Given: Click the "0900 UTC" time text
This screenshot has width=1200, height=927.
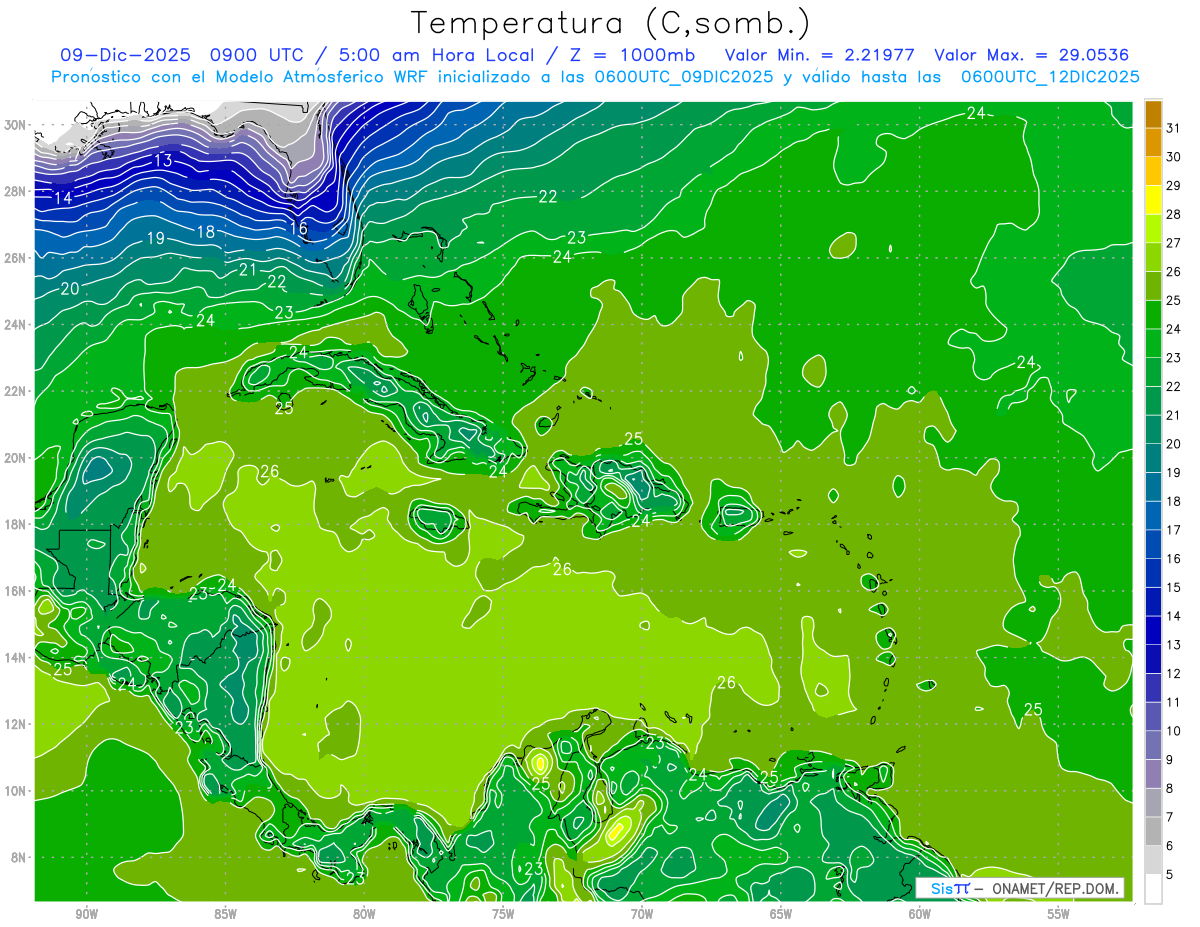Looking at the screenshot, I should pyautogui.click(x=255, y=55).
